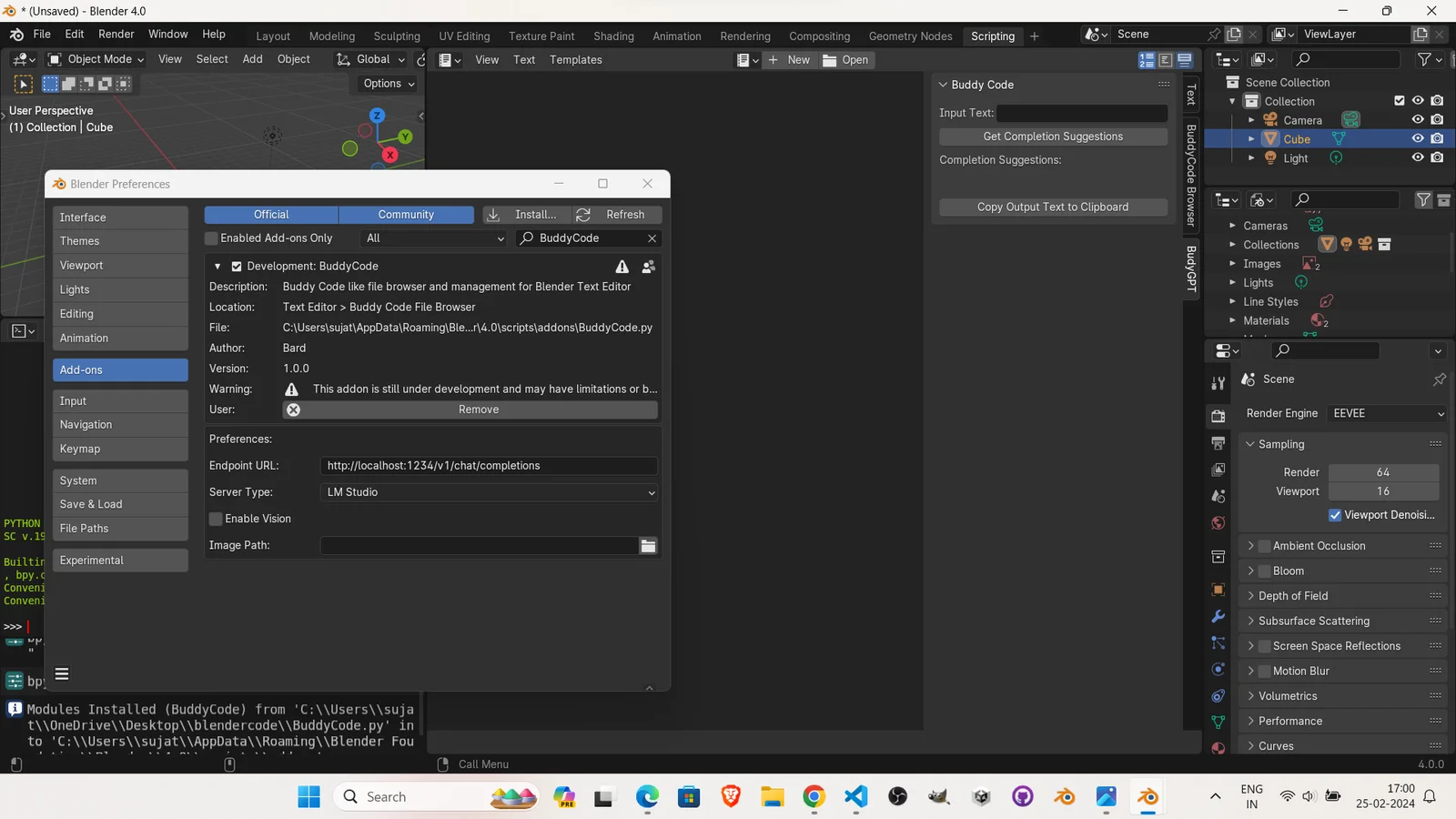Open the Particle Properties icon
This screenshot has height=819, width=1456.
[x=1218, y=643]
